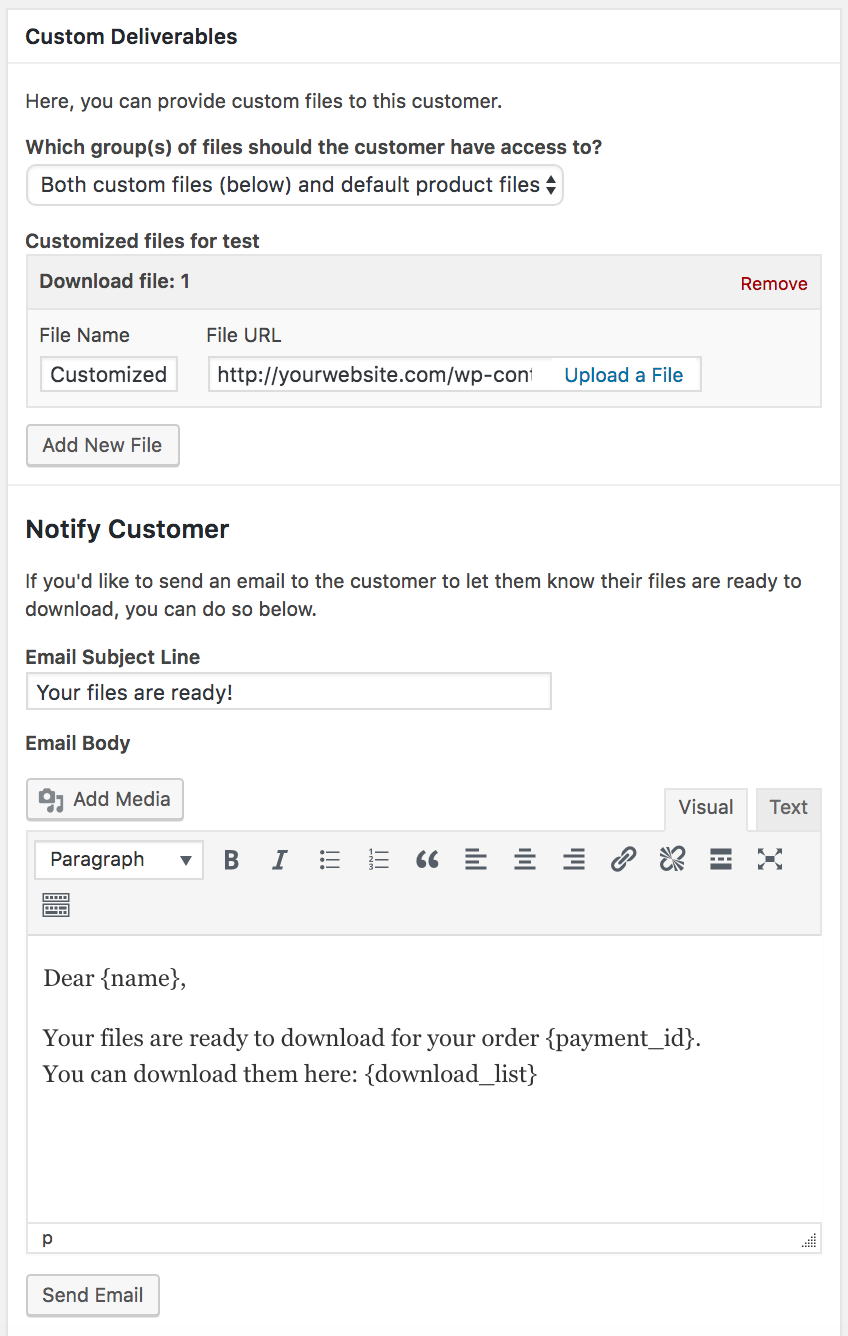The image size is (848, 1336).
Task: Open the Paragraph format dropdown
Action: coord(119,860)
